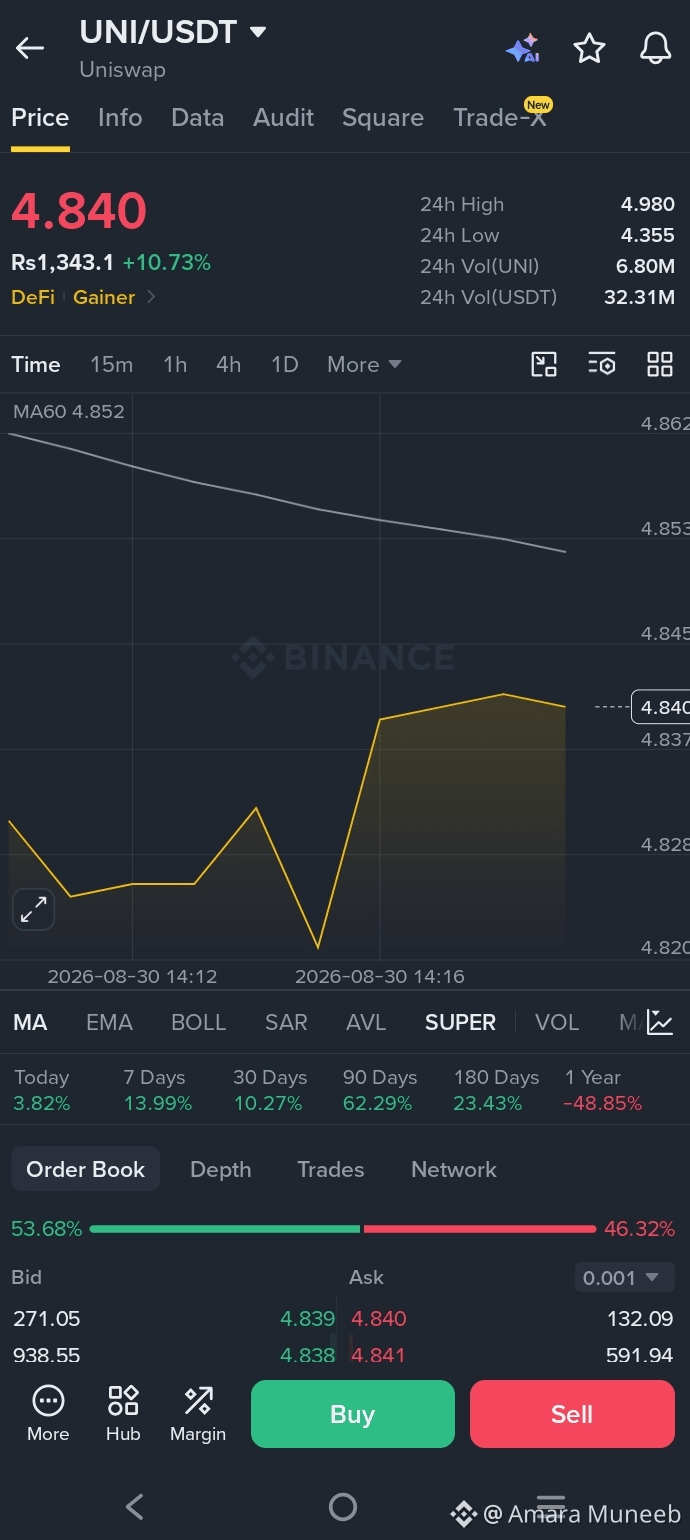Viewport: 690px width, 1540px height.
Task: Toggle the AVL indicator
Action: pyautogui.click(x=366, y=1022)
